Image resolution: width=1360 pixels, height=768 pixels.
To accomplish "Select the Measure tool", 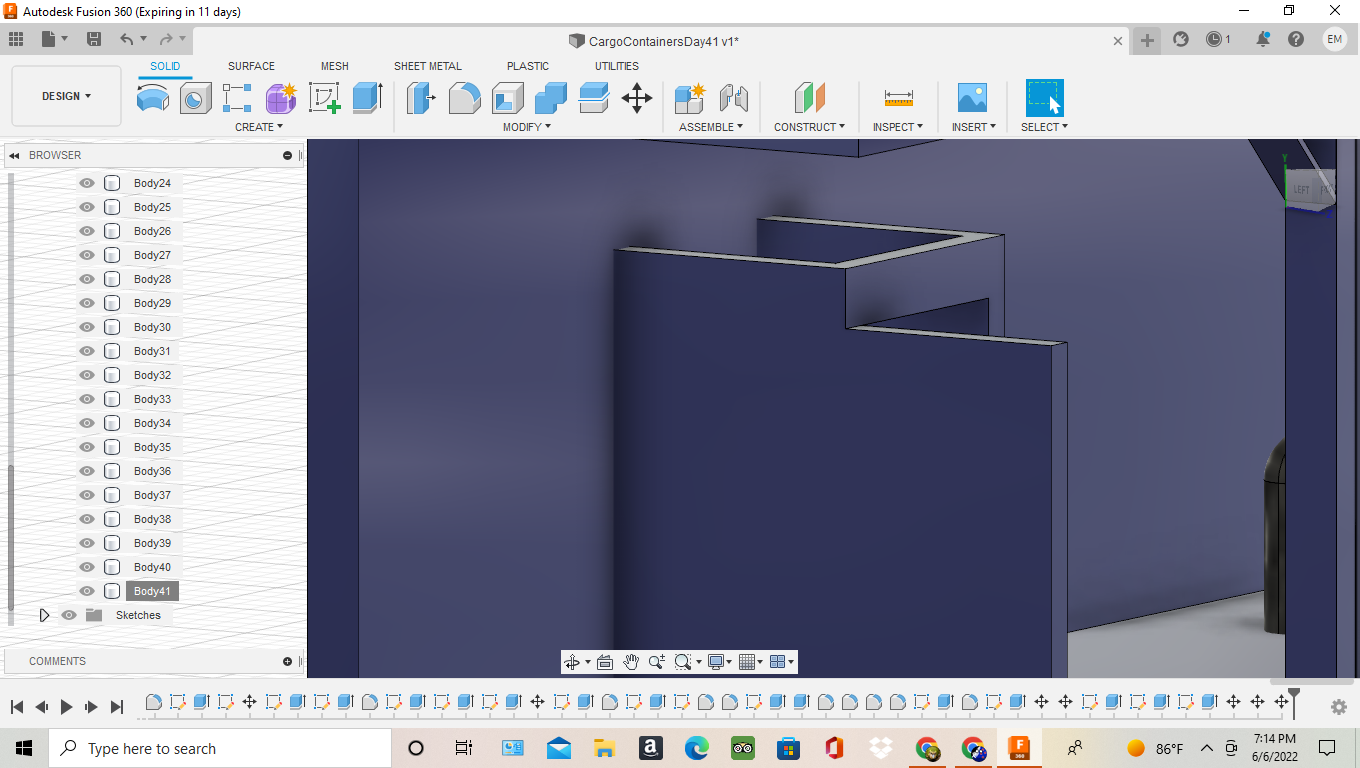I will pyautogui.click(x=899, y=98).
